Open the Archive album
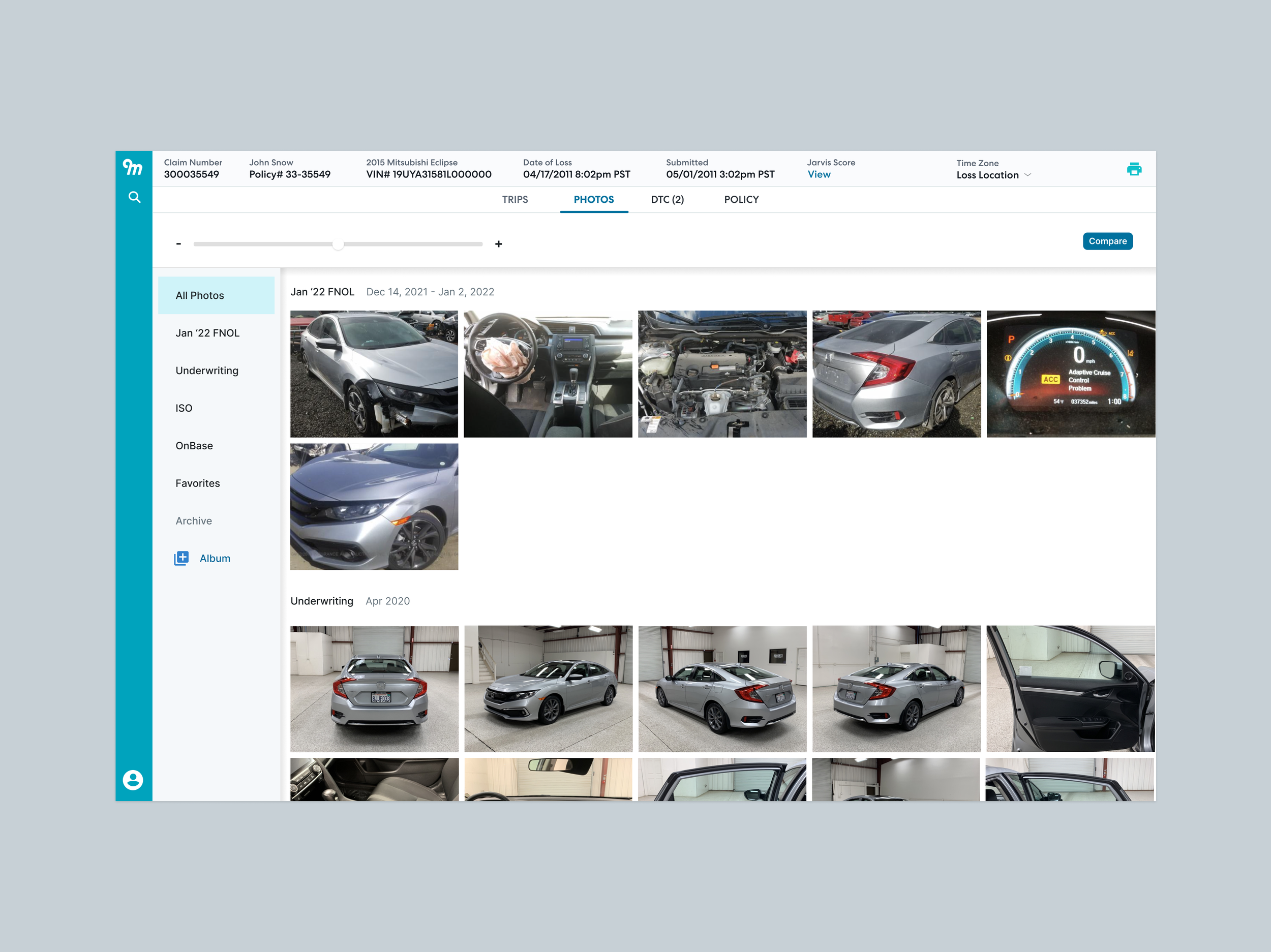This screenshot has width=1271, height=952. (194, 520)
